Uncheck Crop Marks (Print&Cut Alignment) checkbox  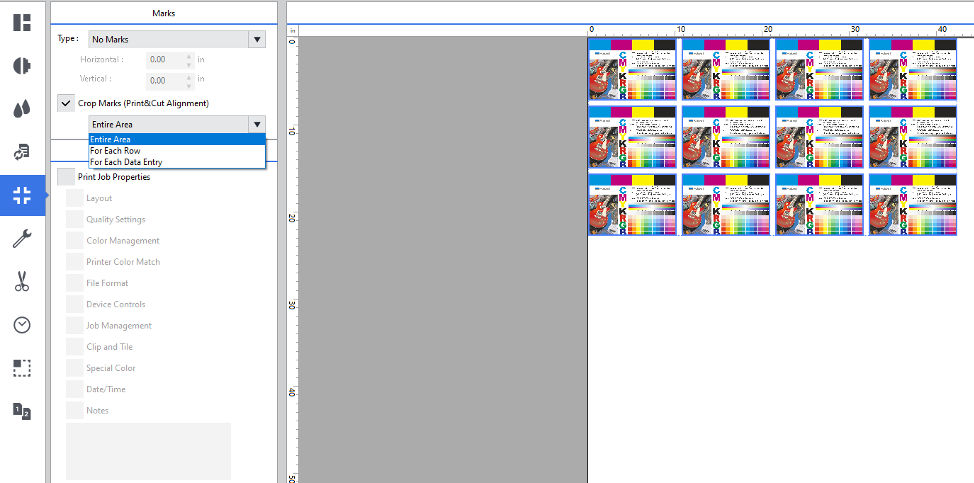point(66,103)
